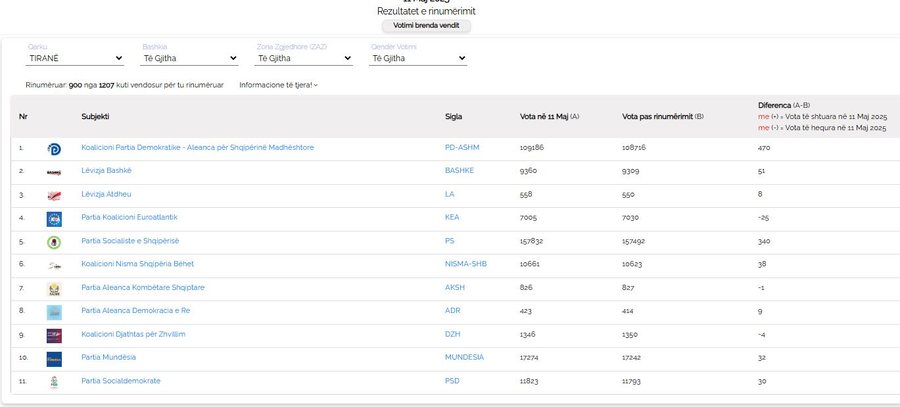Click the LA sigla link
This screenshot has width=900, height=407.
pyautogui.click(x=449, y=194)
